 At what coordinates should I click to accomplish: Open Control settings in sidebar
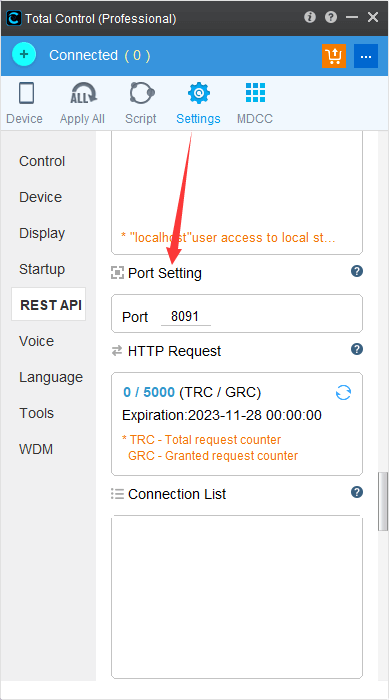pos(42,161)
